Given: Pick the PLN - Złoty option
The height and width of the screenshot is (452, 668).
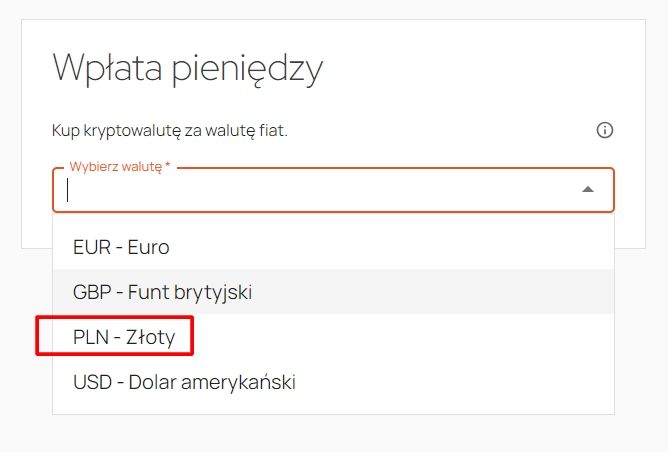Looking at the screenshot, I should pyautogui.click(x=333, y=337).
